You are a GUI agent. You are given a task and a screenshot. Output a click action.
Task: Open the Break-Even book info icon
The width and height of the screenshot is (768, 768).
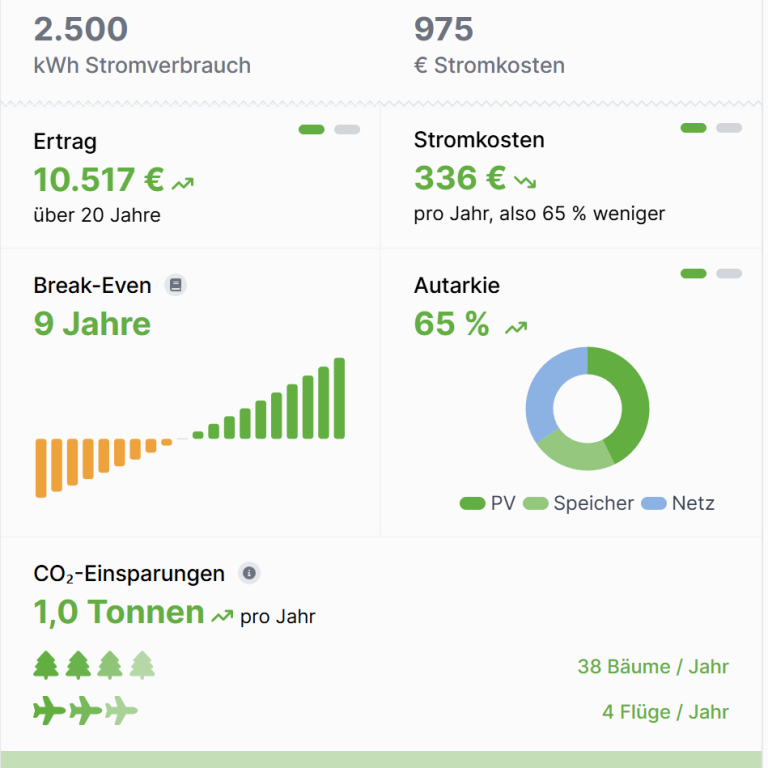(x=175, y=285)
